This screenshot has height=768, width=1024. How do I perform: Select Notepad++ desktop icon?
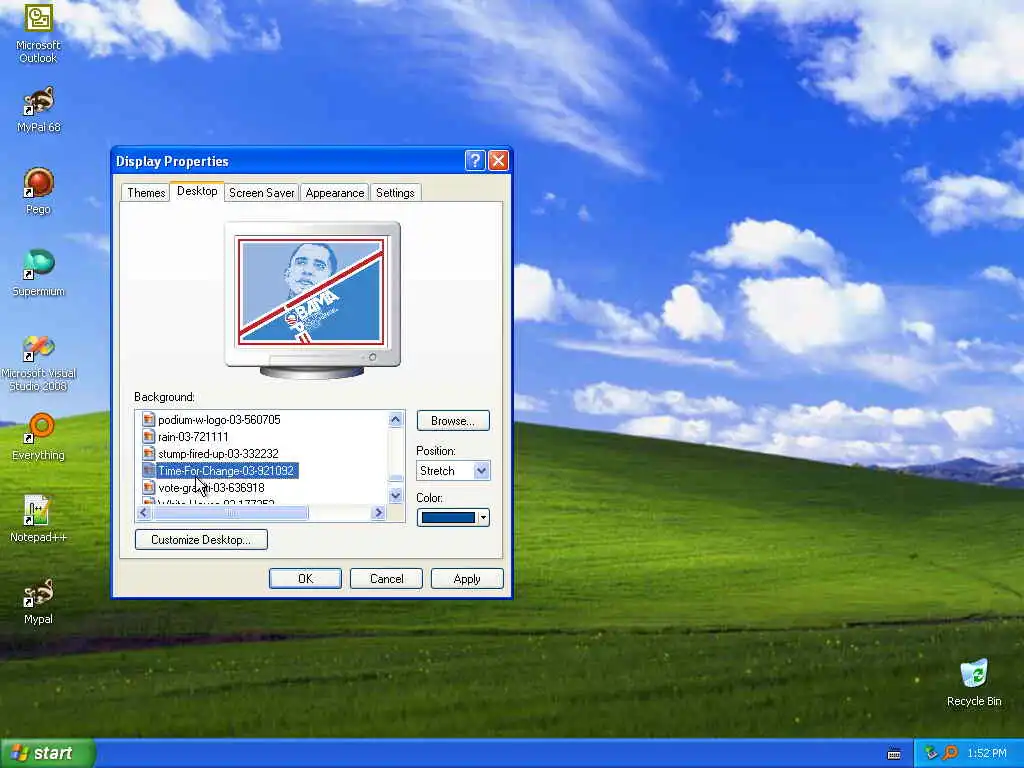coord(38,519)
